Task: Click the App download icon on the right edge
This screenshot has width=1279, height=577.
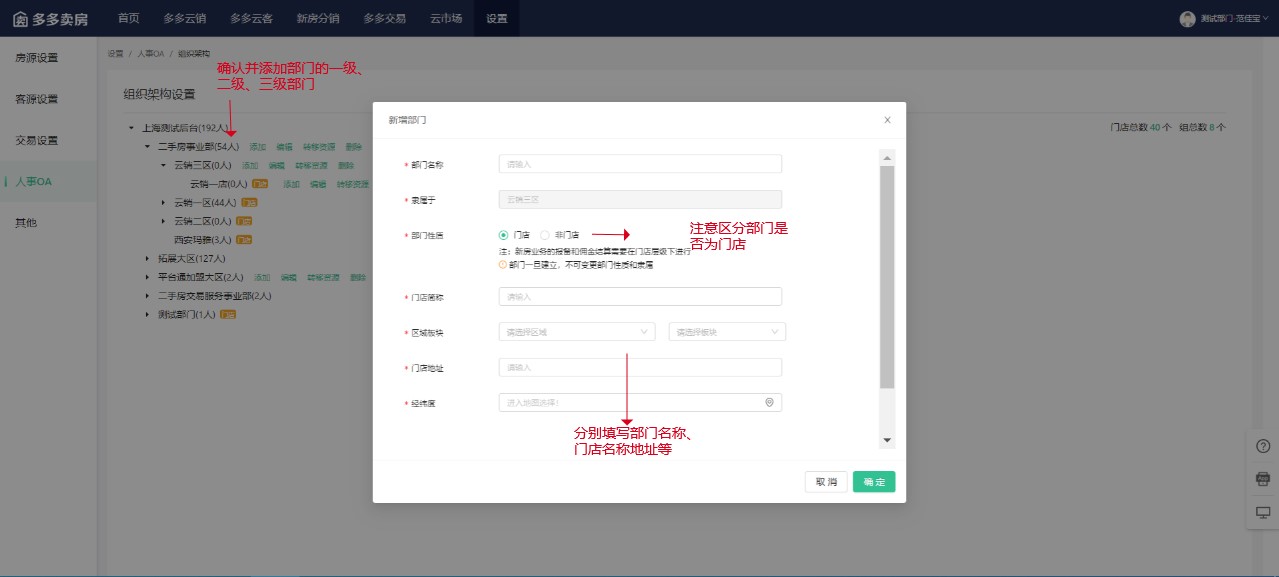Action: pos(1260,478)
